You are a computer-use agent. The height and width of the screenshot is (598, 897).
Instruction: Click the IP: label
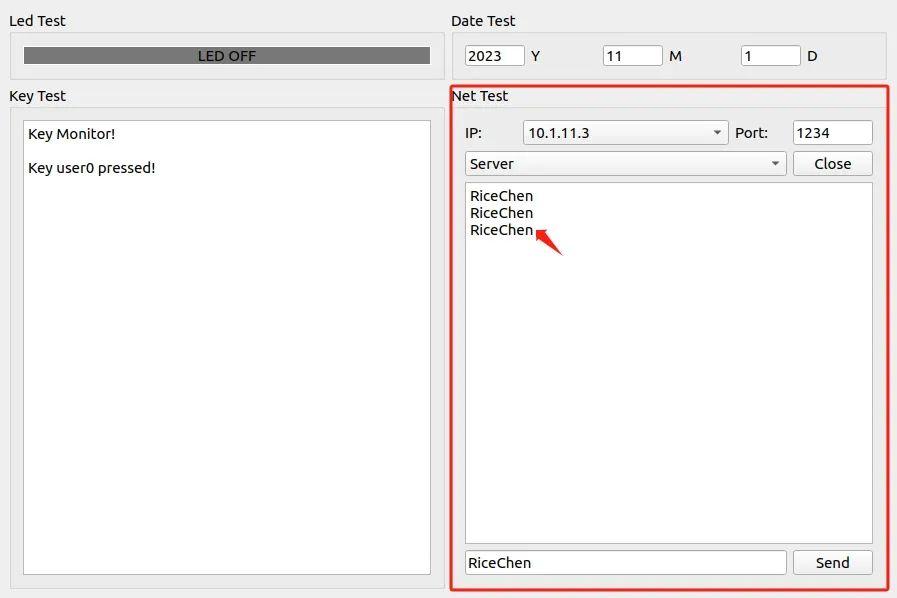coord(473,133)
